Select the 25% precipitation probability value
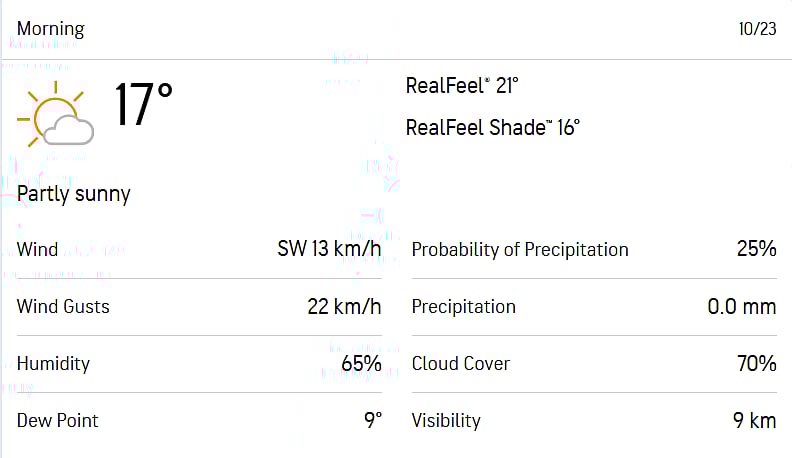This screenshot has height=458, width=792. [756, 249]
